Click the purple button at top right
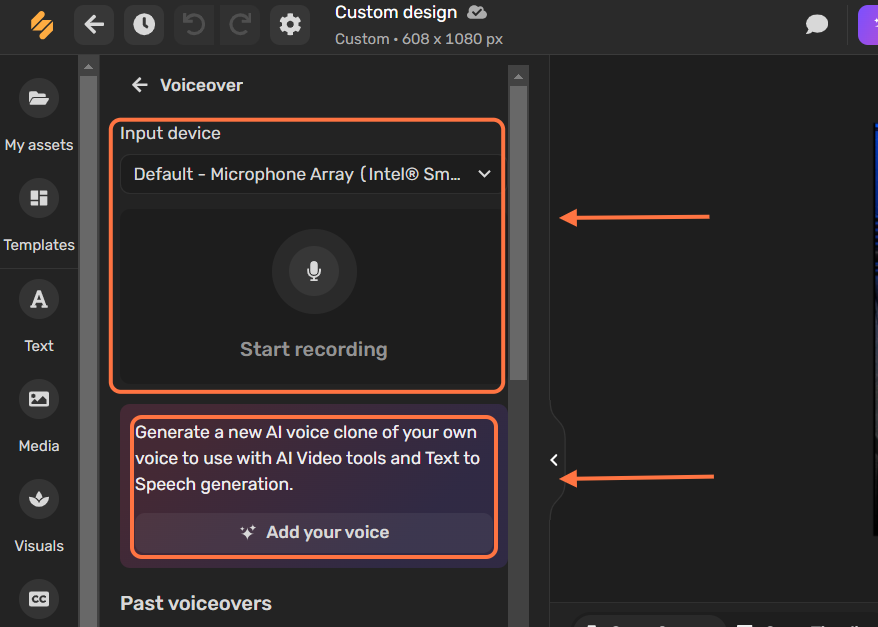This screenshot has width=878, height=627. (x=868, y=25)
